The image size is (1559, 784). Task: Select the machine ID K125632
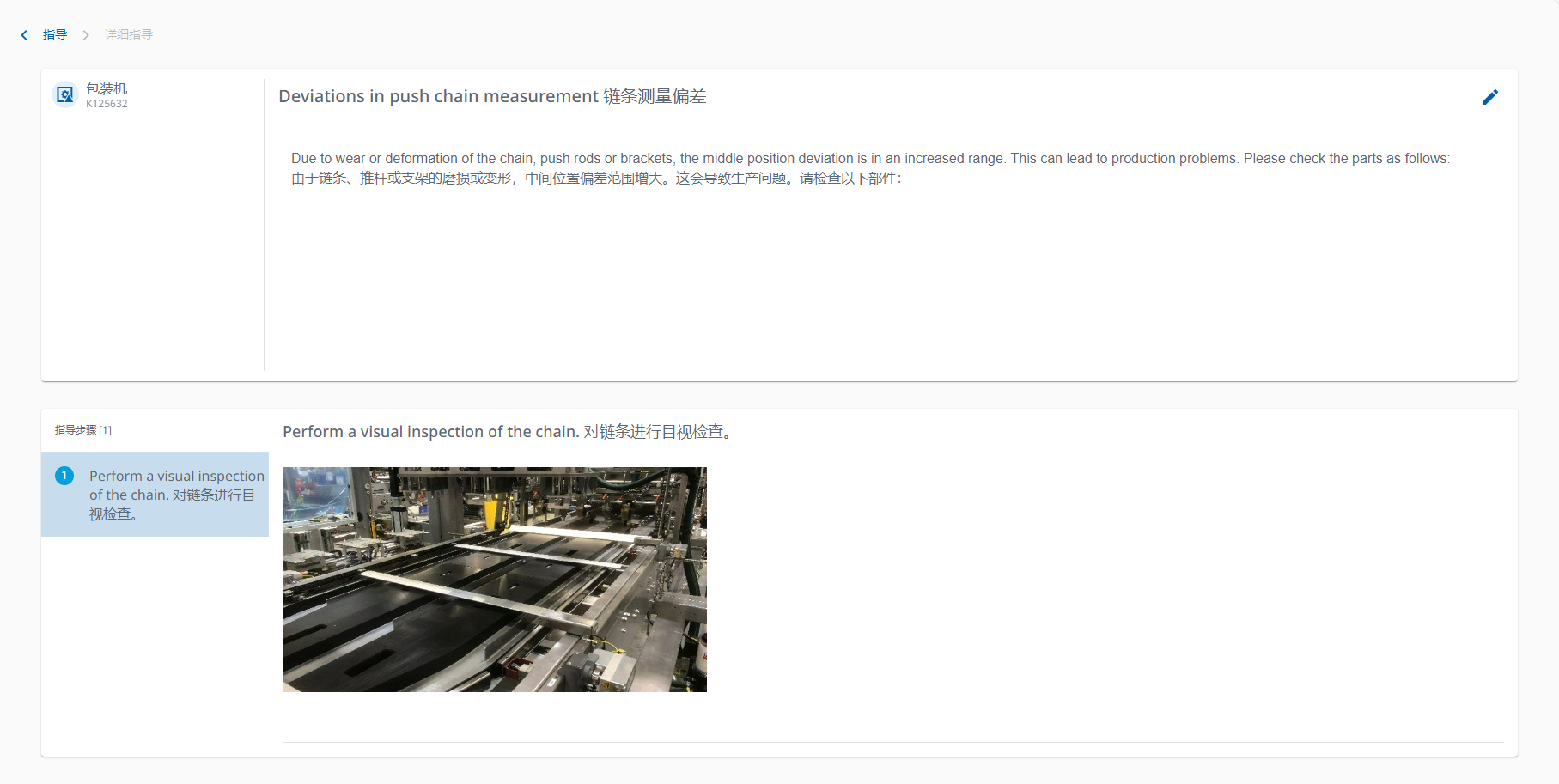coord(107,104)
